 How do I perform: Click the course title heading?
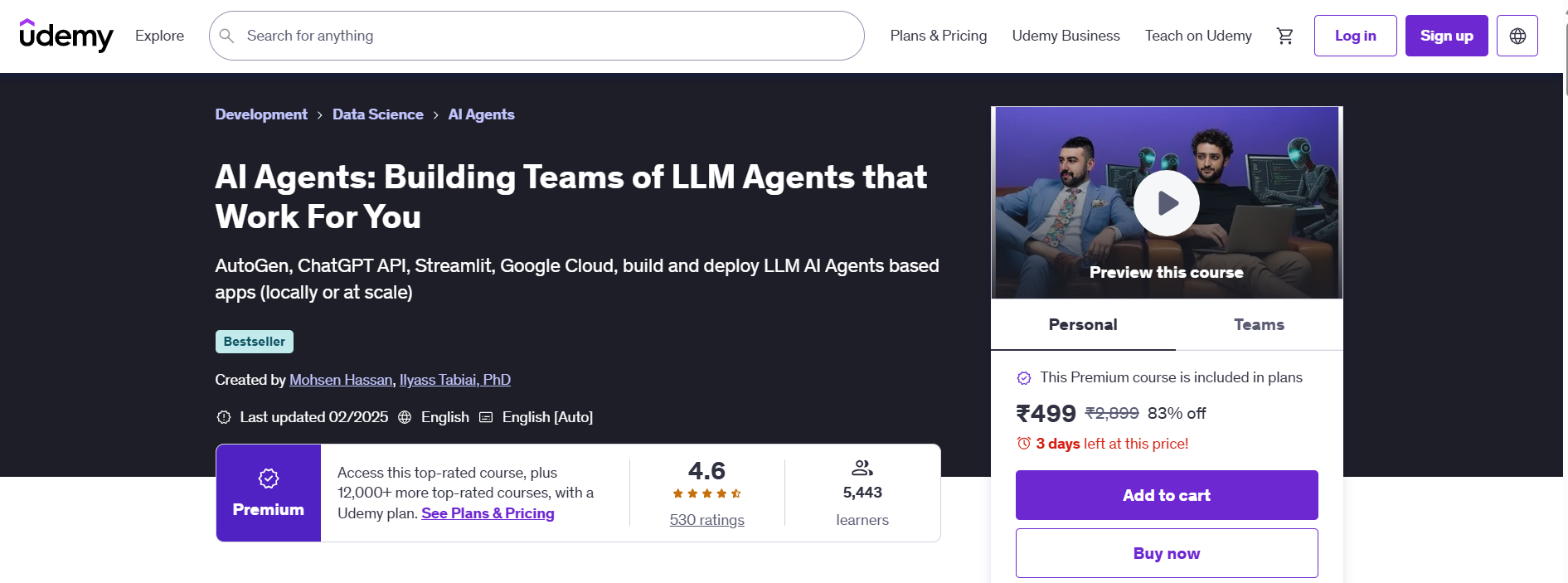tap(570, 197)
